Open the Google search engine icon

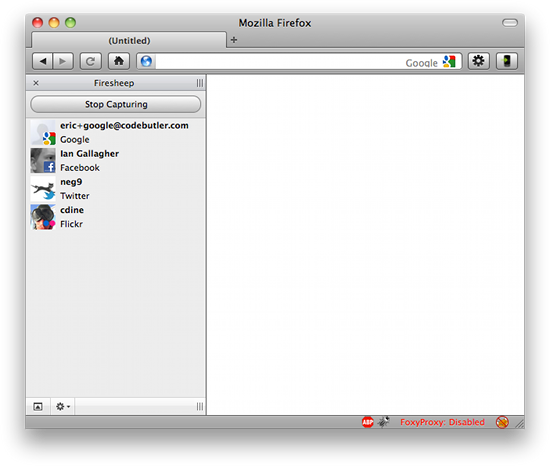[449, 62]
